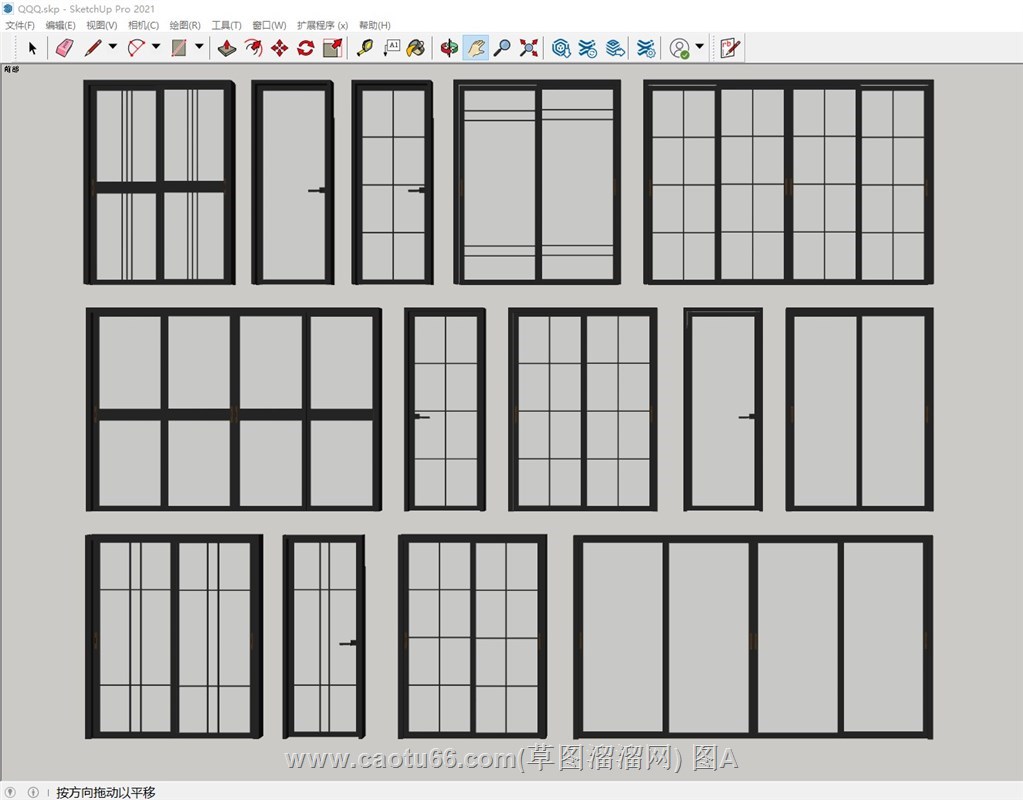Toggle the highlighted Pan hand tool
The width and height of the screenshot is (1023, 800).
click(x=476, y=48)
